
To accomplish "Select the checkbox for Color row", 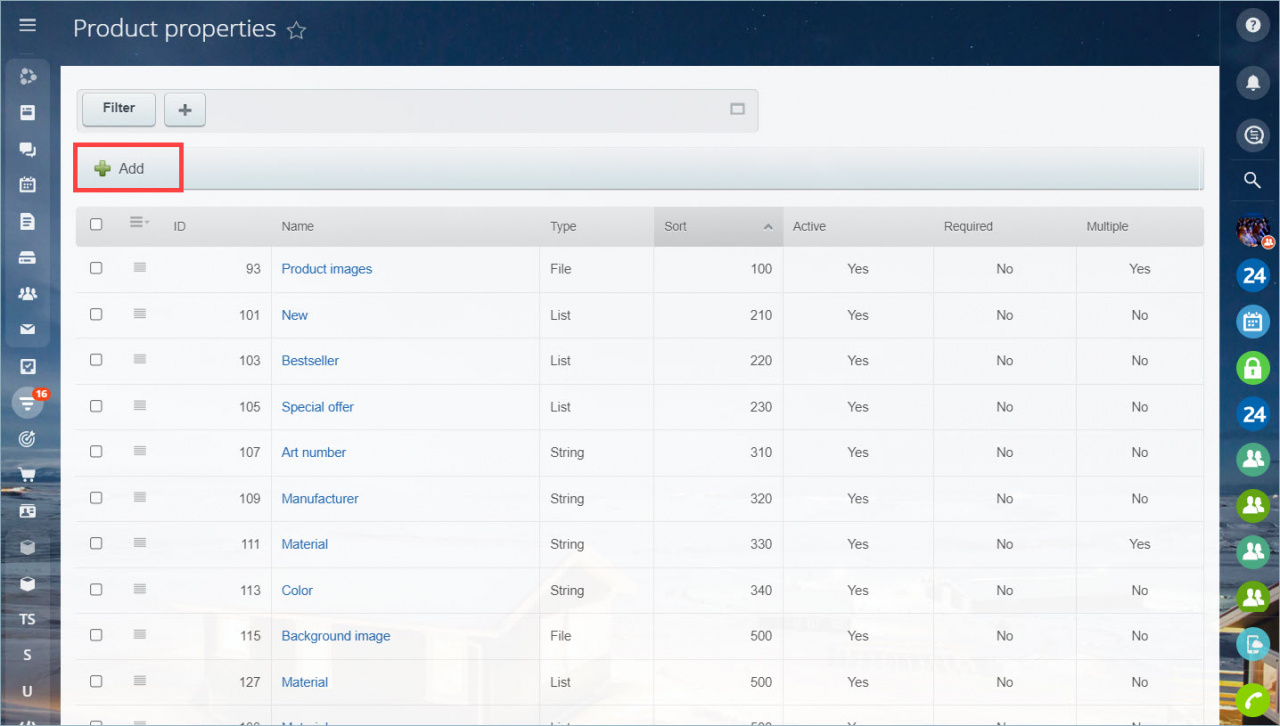I will (x=96, y=589).
